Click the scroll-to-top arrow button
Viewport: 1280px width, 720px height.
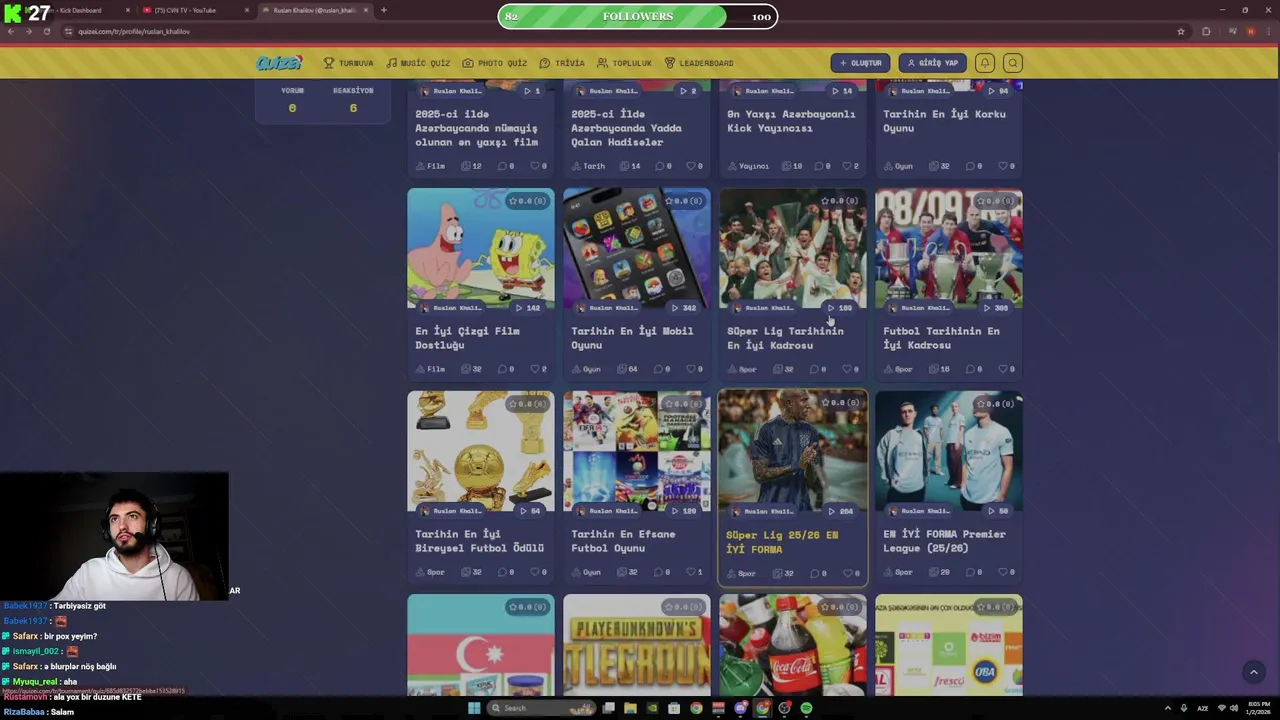coord(1254,672)
